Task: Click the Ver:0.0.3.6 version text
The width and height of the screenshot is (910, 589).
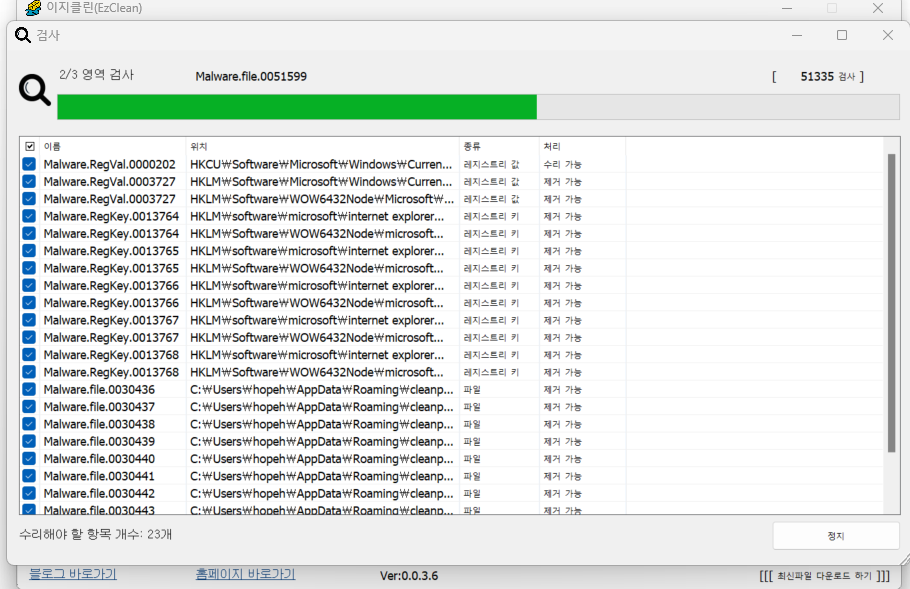Action: click(x=409, y=576)
